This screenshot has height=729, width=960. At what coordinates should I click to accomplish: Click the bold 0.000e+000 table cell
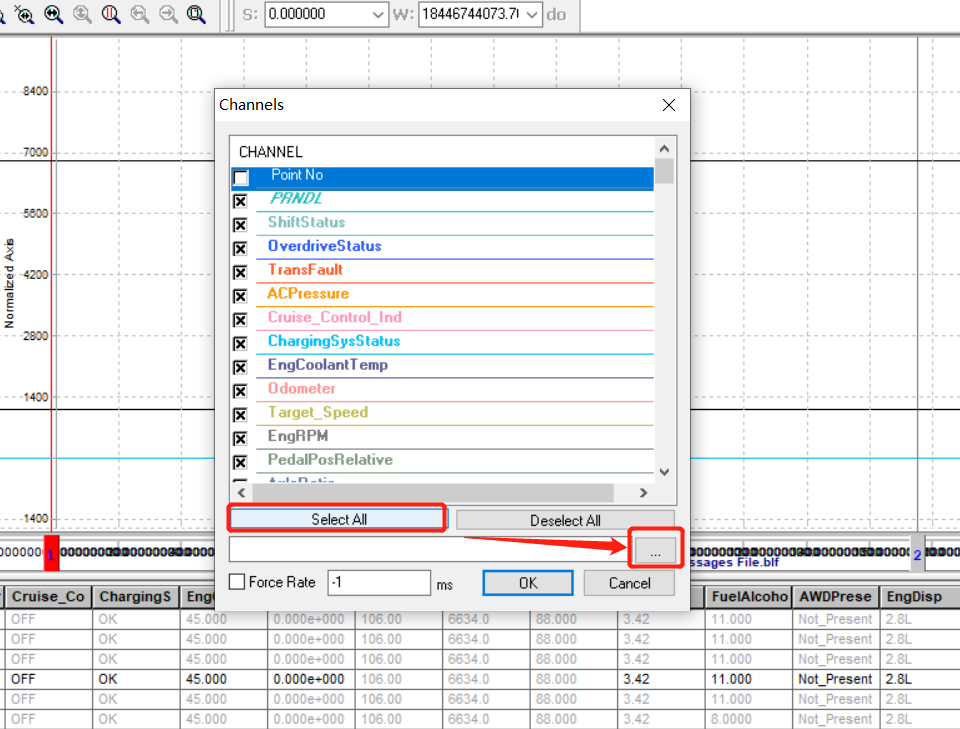coord(309,679)
